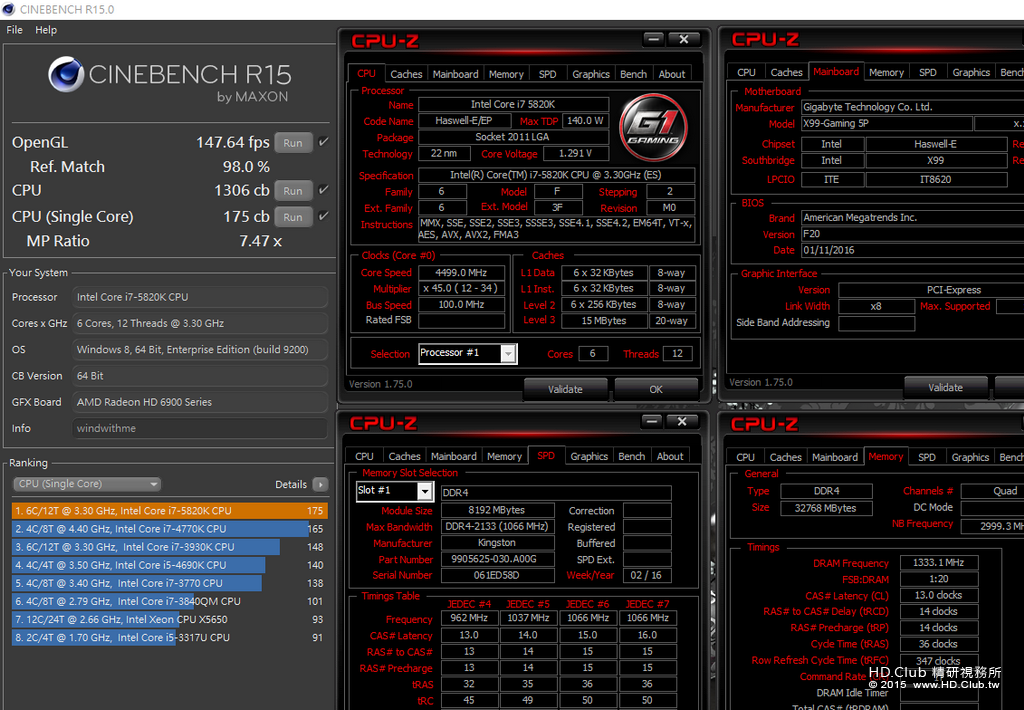Minimize the CPU-Z SPD window
Screen dimensions: 1024x710
[651, 421]
